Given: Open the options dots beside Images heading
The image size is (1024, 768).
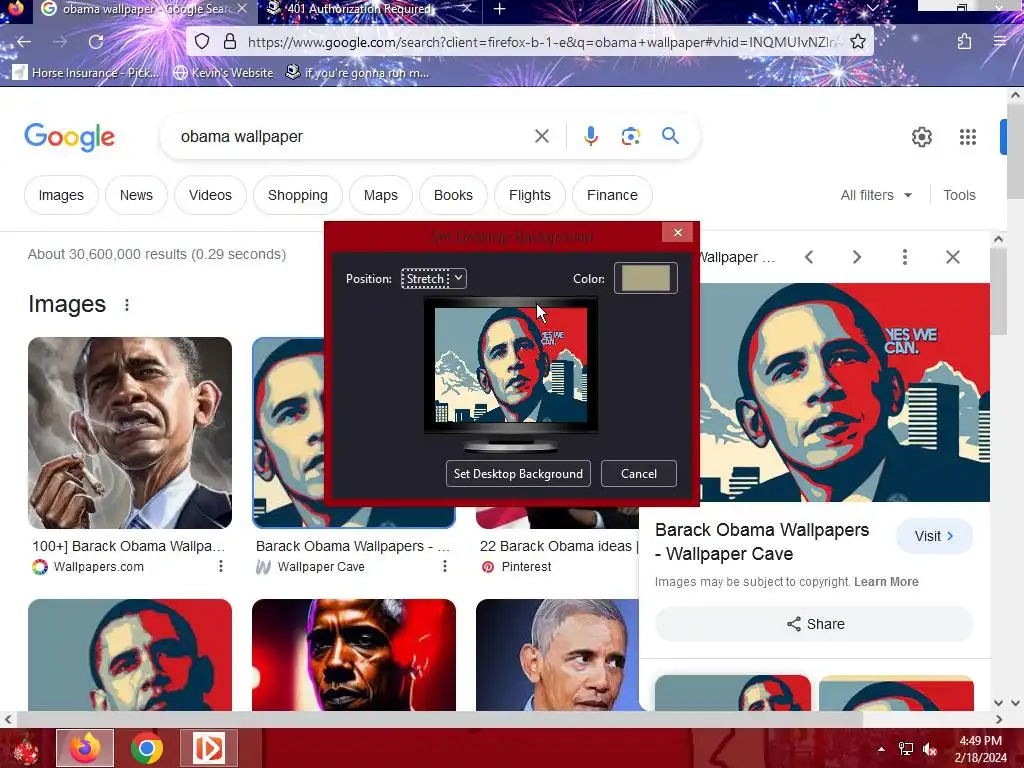Looking at the screenshot, I should coord(127,305).
